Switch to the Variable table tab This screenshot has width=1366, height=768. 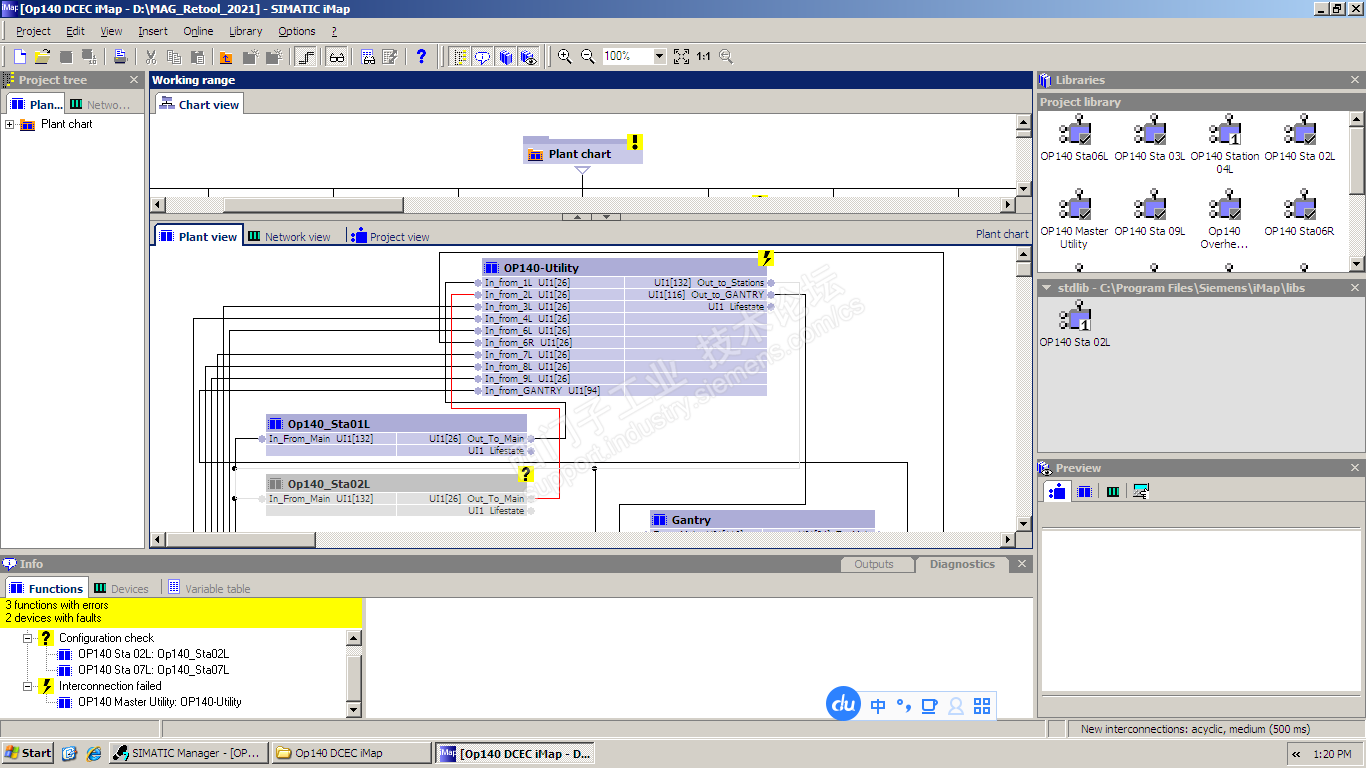208,589
